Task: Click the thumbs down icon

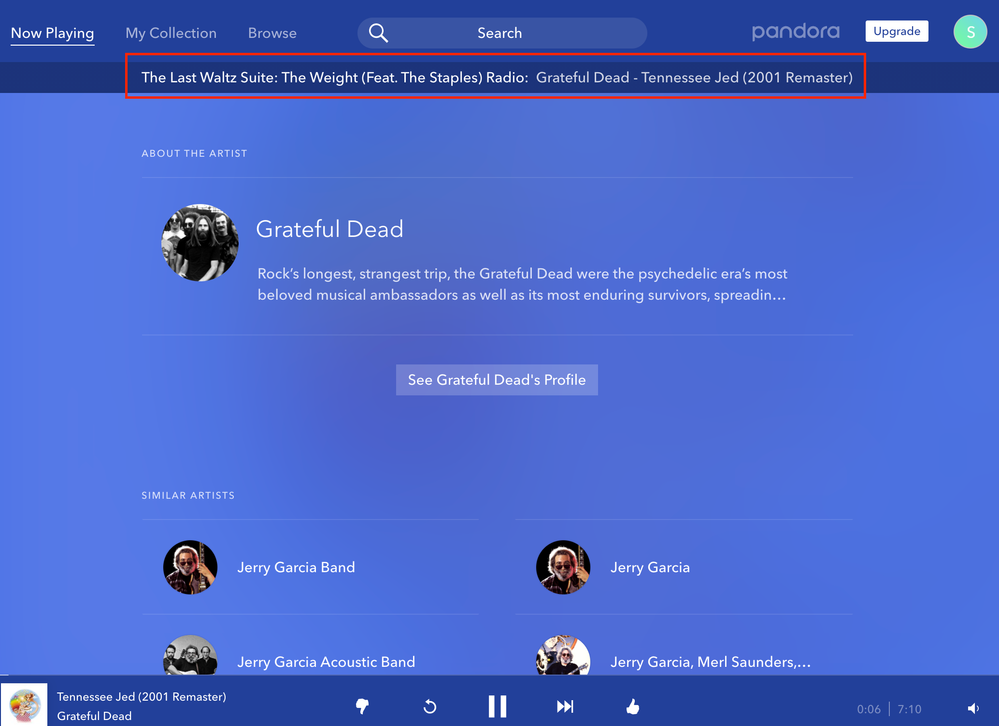Action: tap(362, 707)
